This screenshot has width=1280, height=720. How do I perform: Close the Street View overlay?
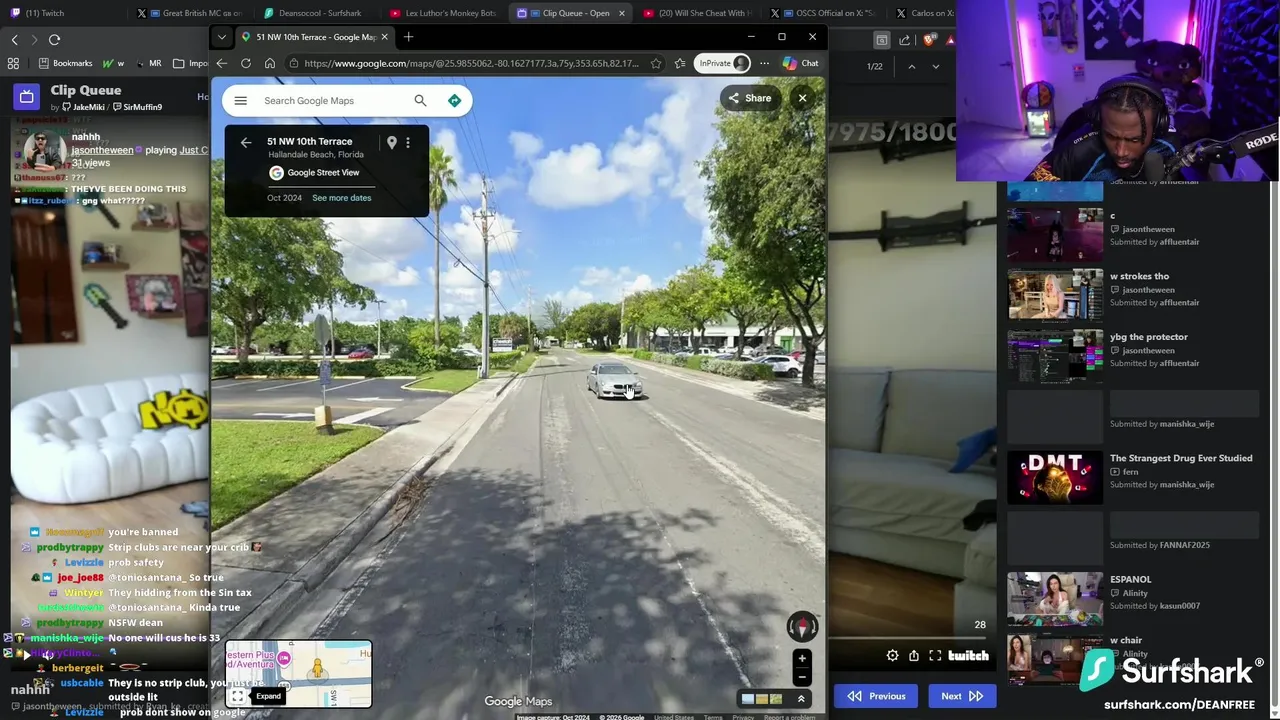[x=802, y=98]
